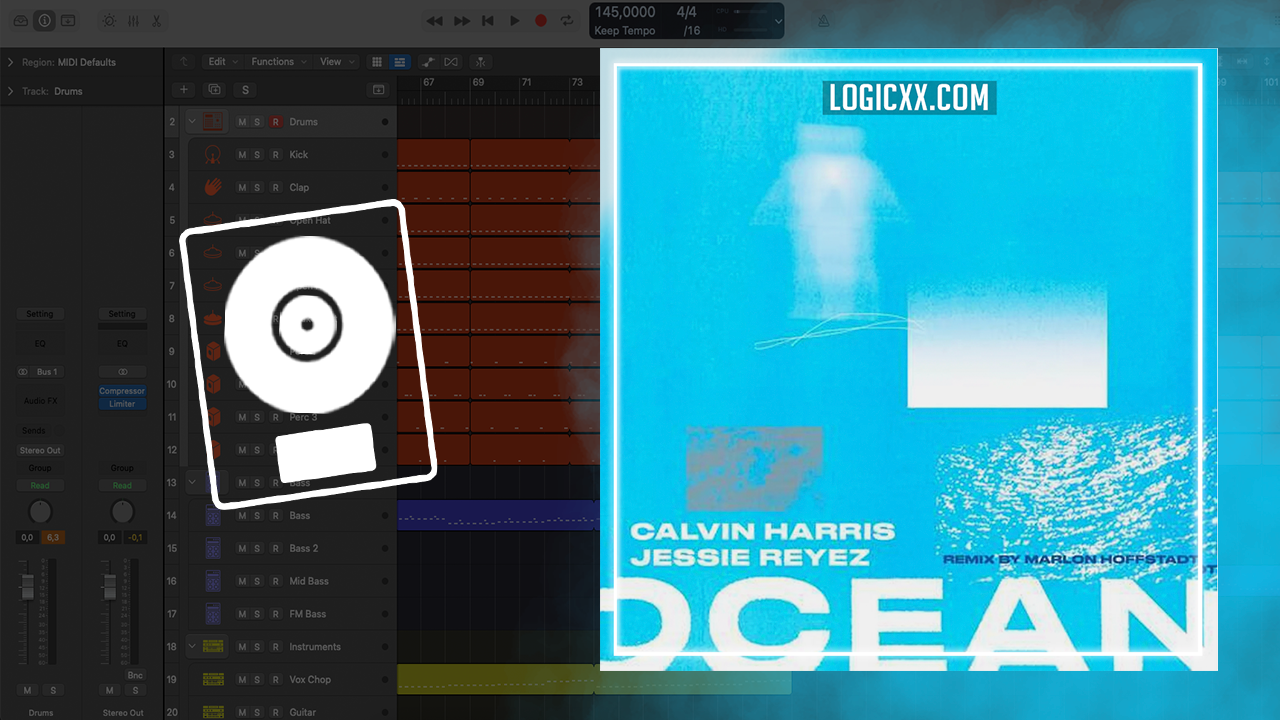Collapse the Drums track stack

pyautogui.click(x=191, y=121)
